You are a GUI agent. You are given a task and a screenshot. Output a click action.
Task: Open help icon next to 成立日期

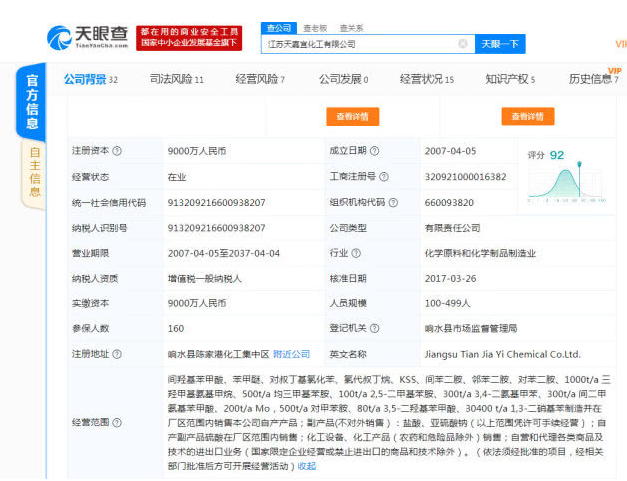click(x=375, y=151)
